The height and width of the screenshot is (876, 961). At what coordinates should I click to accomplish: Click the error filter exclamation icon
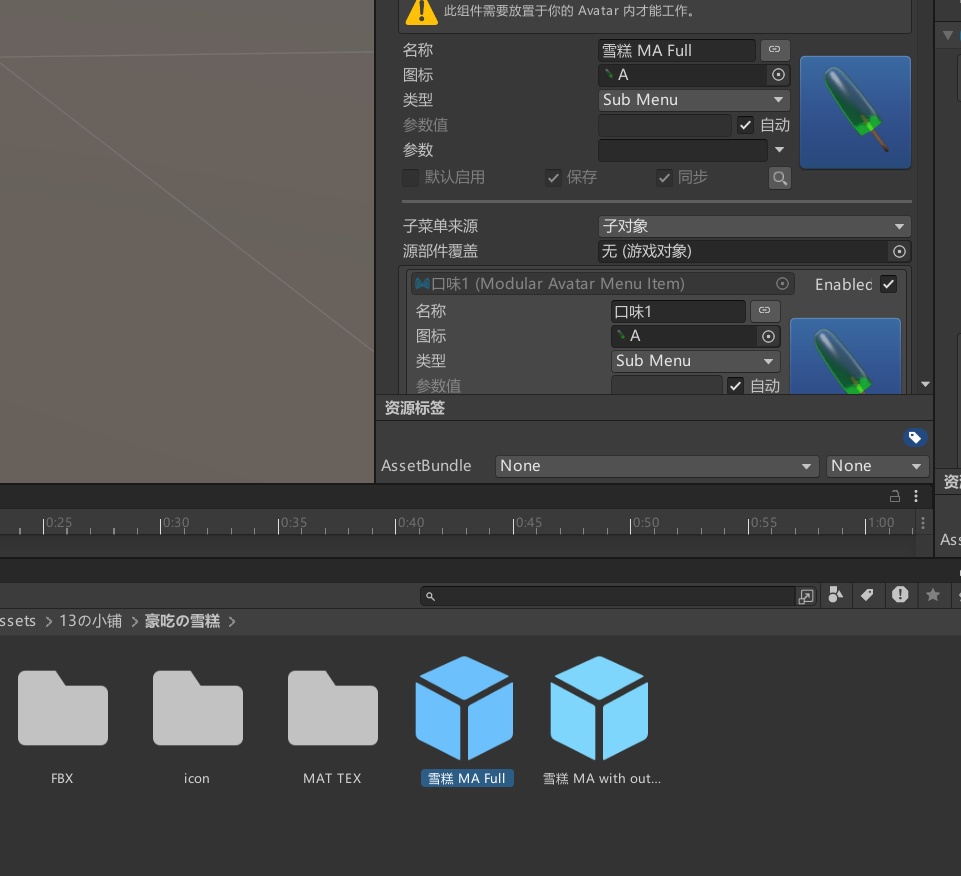(900, 594)
